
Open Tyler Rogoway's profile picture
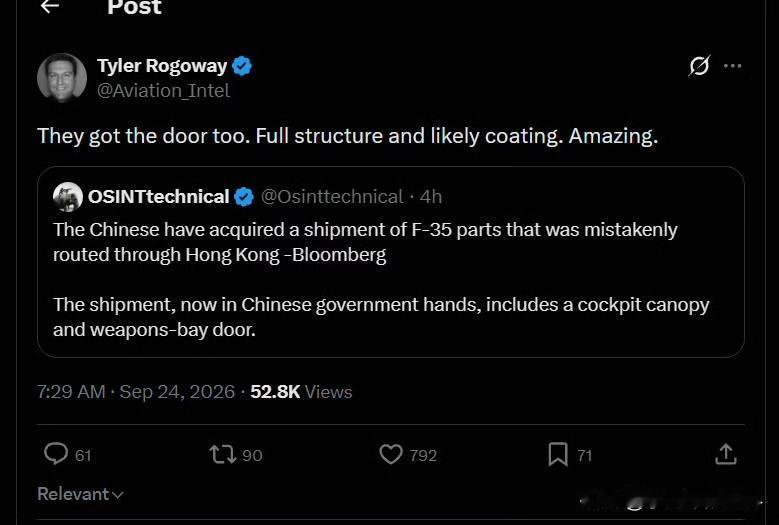(x=62, y=78)
